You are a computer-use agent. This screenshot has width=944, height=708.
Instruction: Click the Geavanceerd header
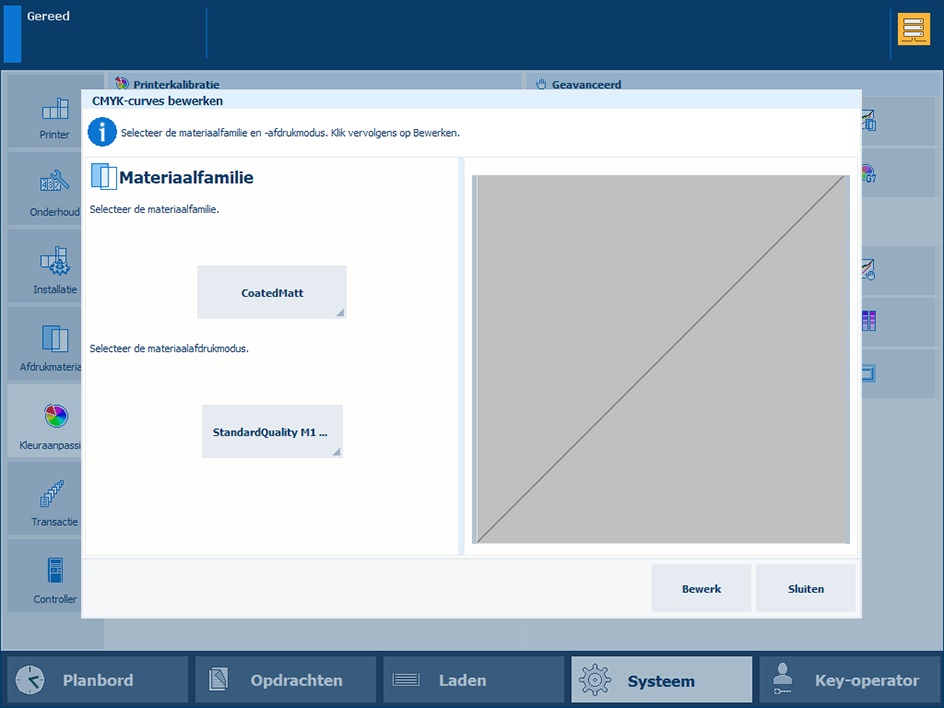tap(586, 84)
